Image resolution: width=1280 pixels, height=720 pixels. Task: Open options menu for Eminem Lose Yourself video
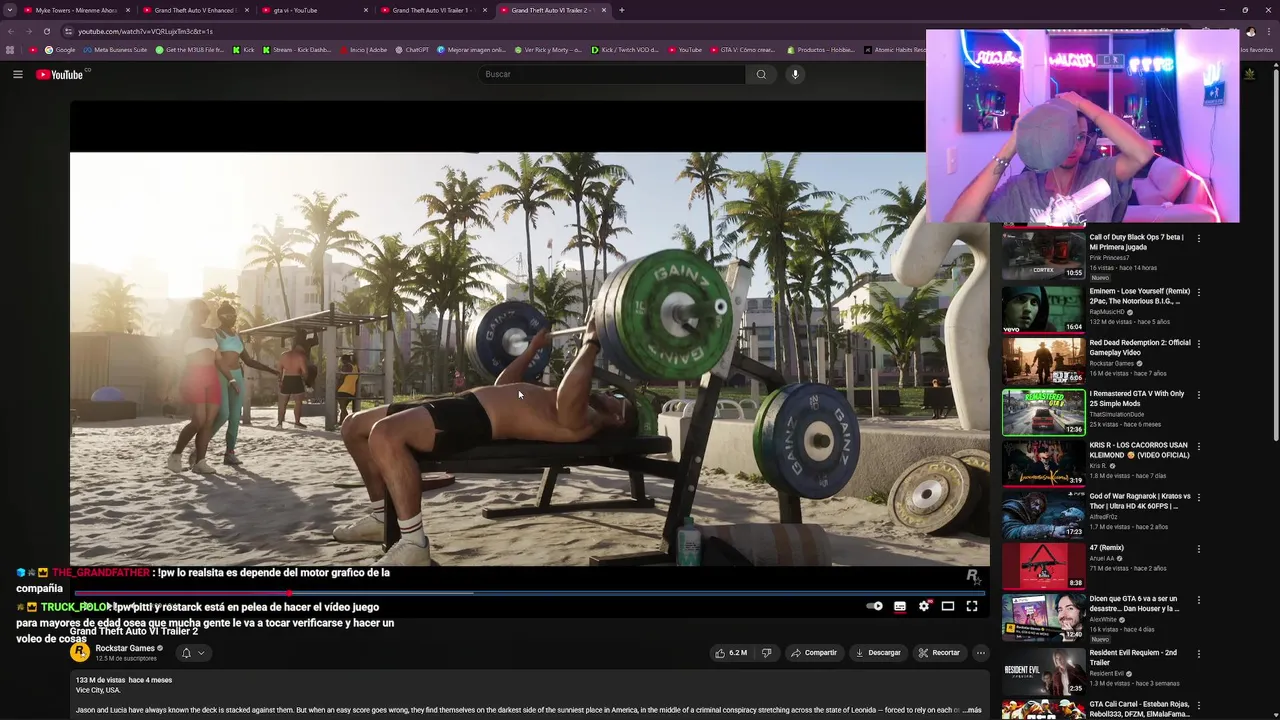pyautogui.click(x=1198, y=292)
